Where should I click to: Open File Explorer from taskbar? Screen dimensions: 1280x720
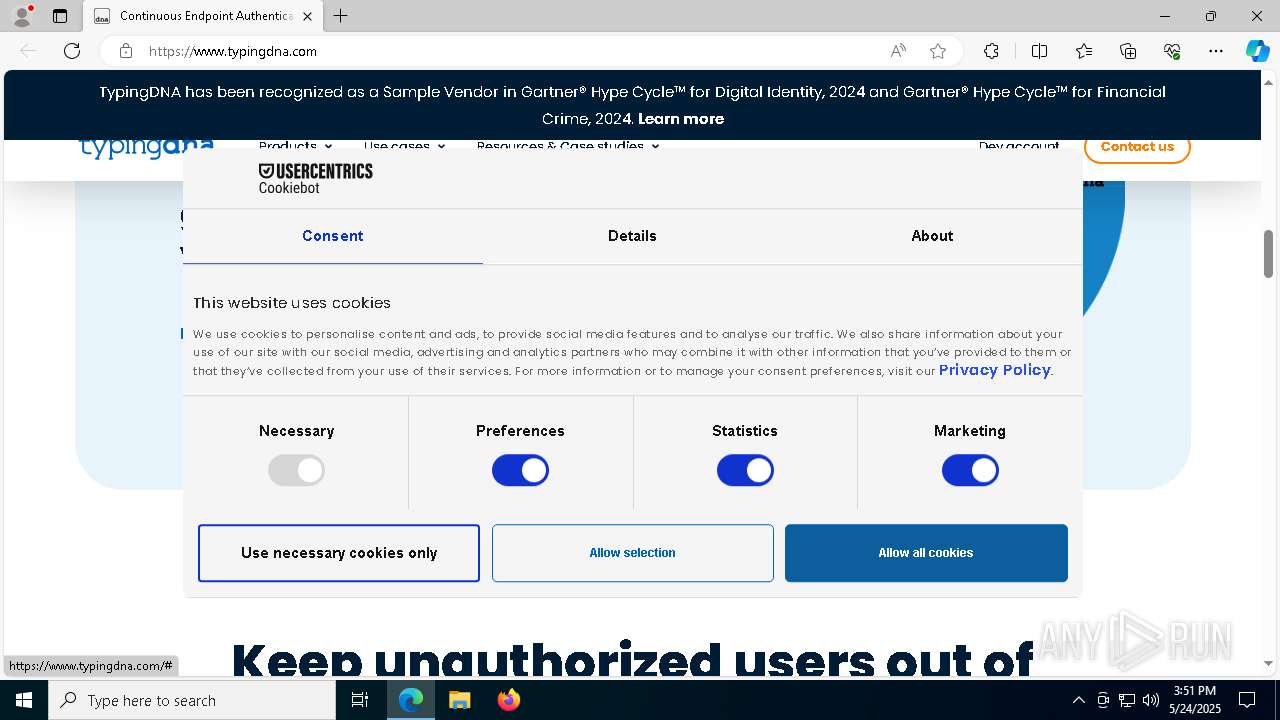coord(459,700)
